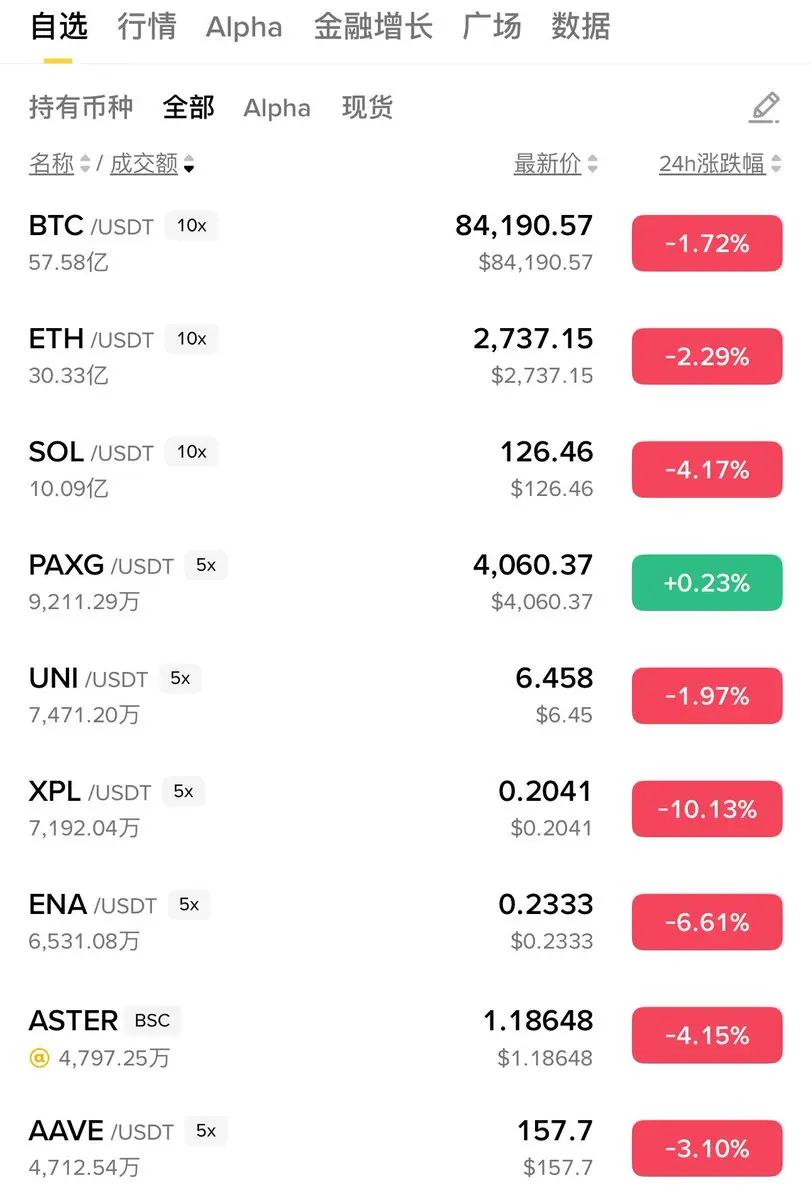The image size is (811, 1200).
Task: Tap the BSC tag beside ASTER
Action: tap(152, 1021)
